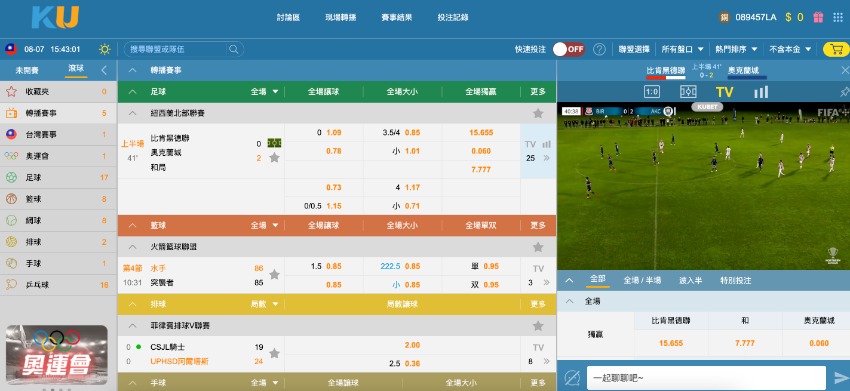Turn on the 快速投注 OFF switch

569,49
